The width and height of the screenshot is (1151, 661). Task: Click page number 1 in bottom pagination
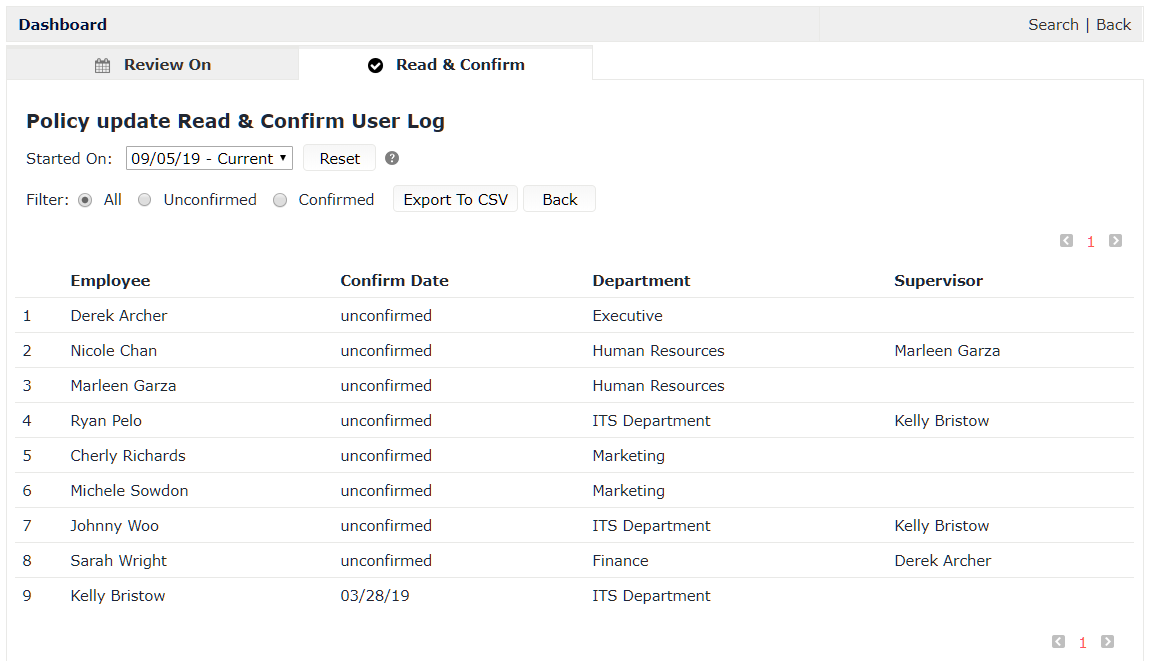[1083, 643]
